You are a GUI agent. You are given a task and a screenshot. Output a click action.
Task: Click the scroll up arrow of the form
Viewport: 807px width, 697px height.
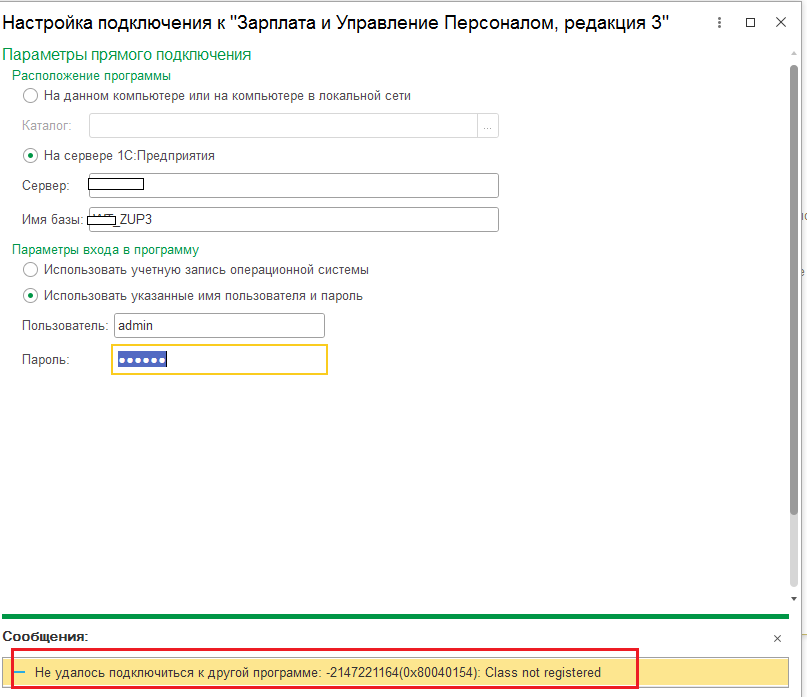(x=794, y=54)
